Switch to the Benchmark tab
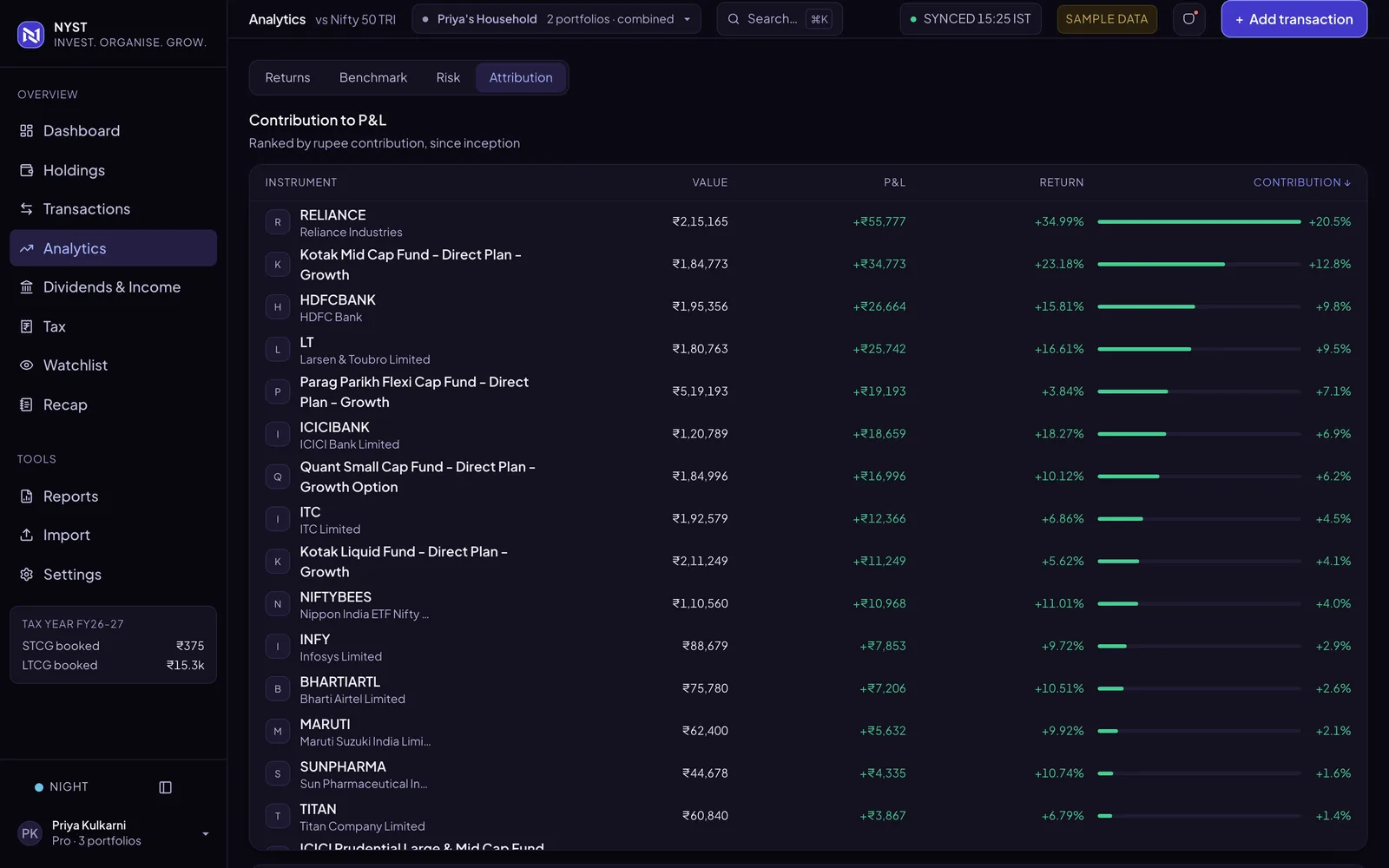 (x=373, y=77)
